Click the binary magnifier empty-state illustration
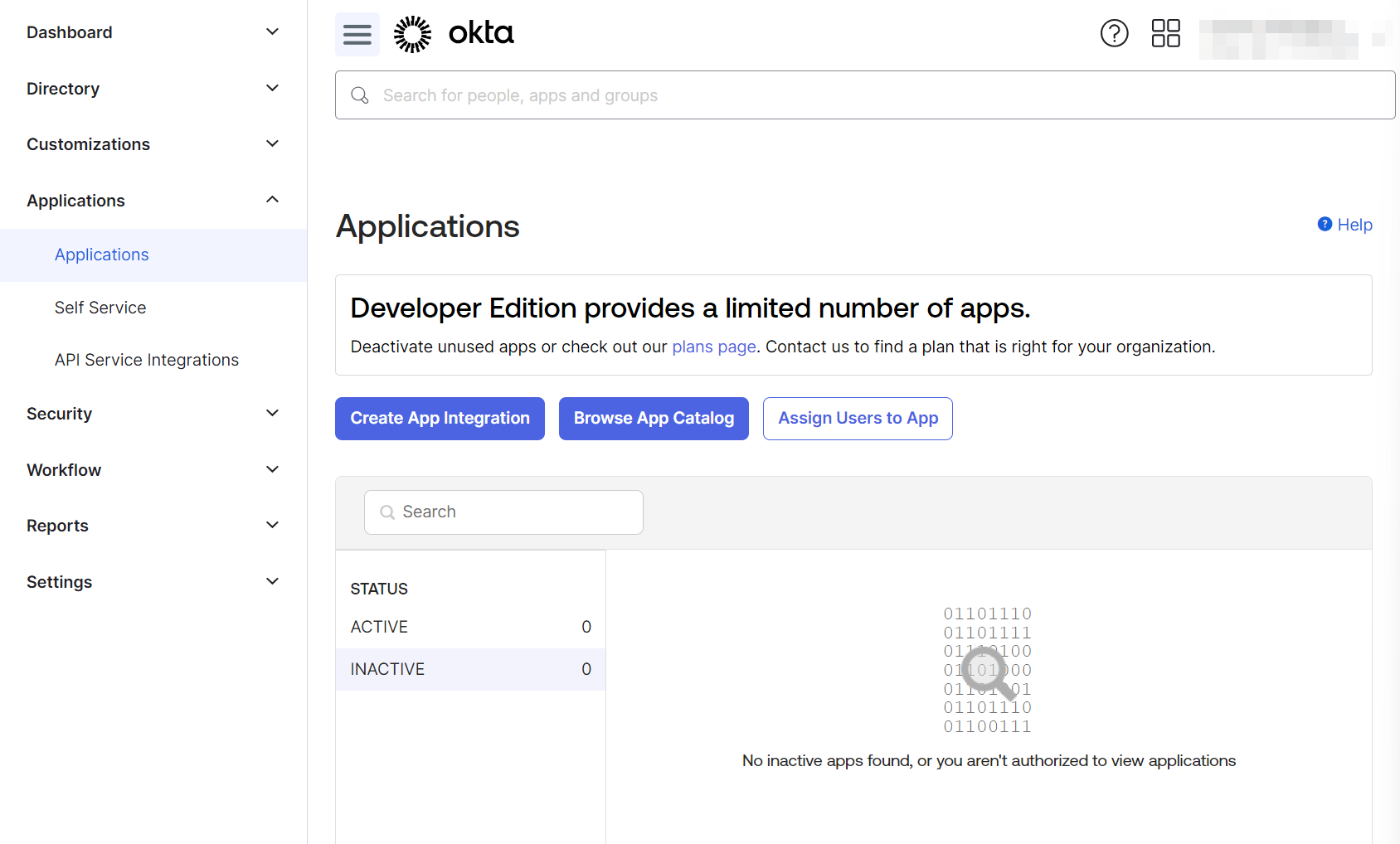 pyautogui.click(x=988, y=670)
